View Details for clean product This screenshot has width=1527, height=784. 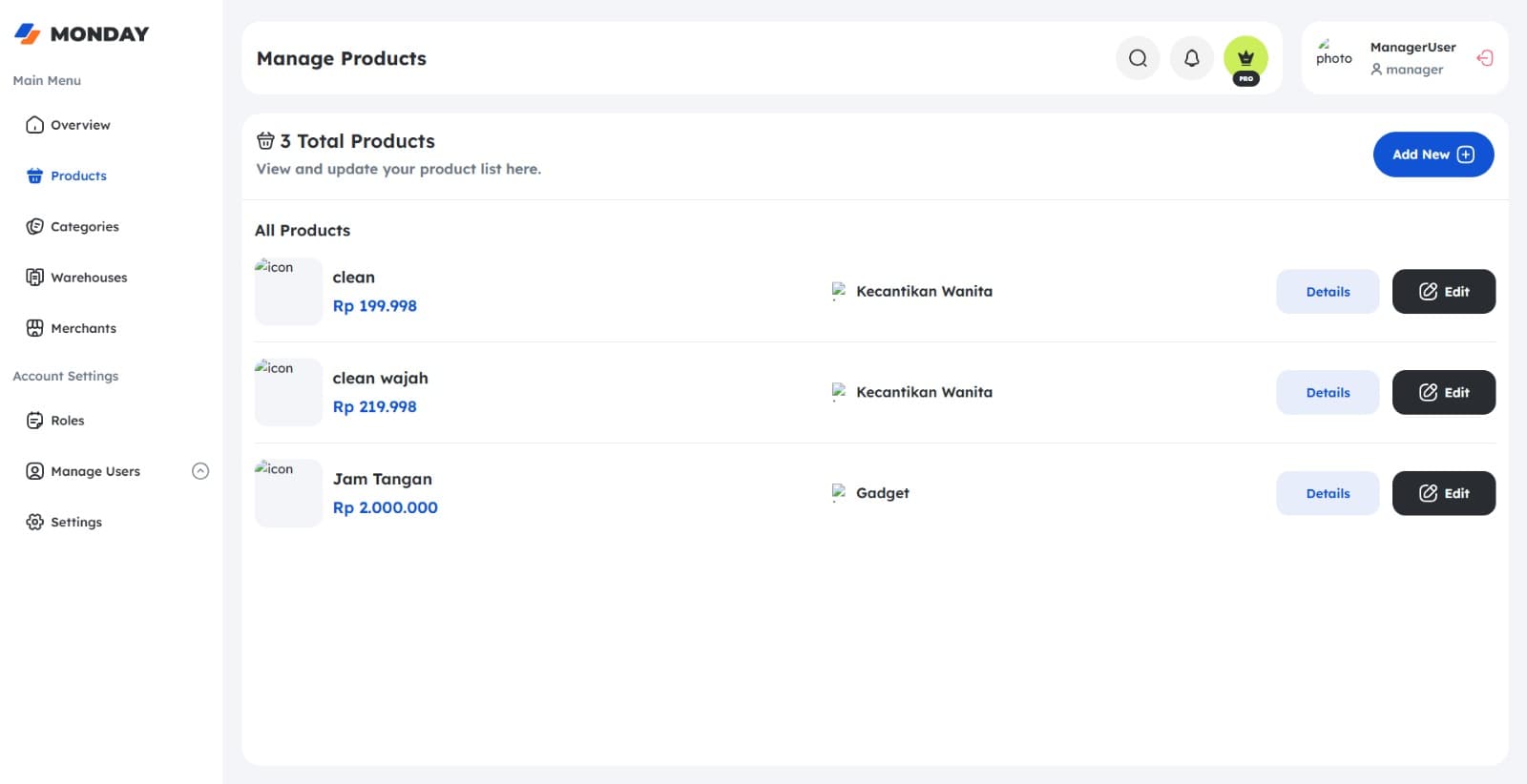(1328, 292)
